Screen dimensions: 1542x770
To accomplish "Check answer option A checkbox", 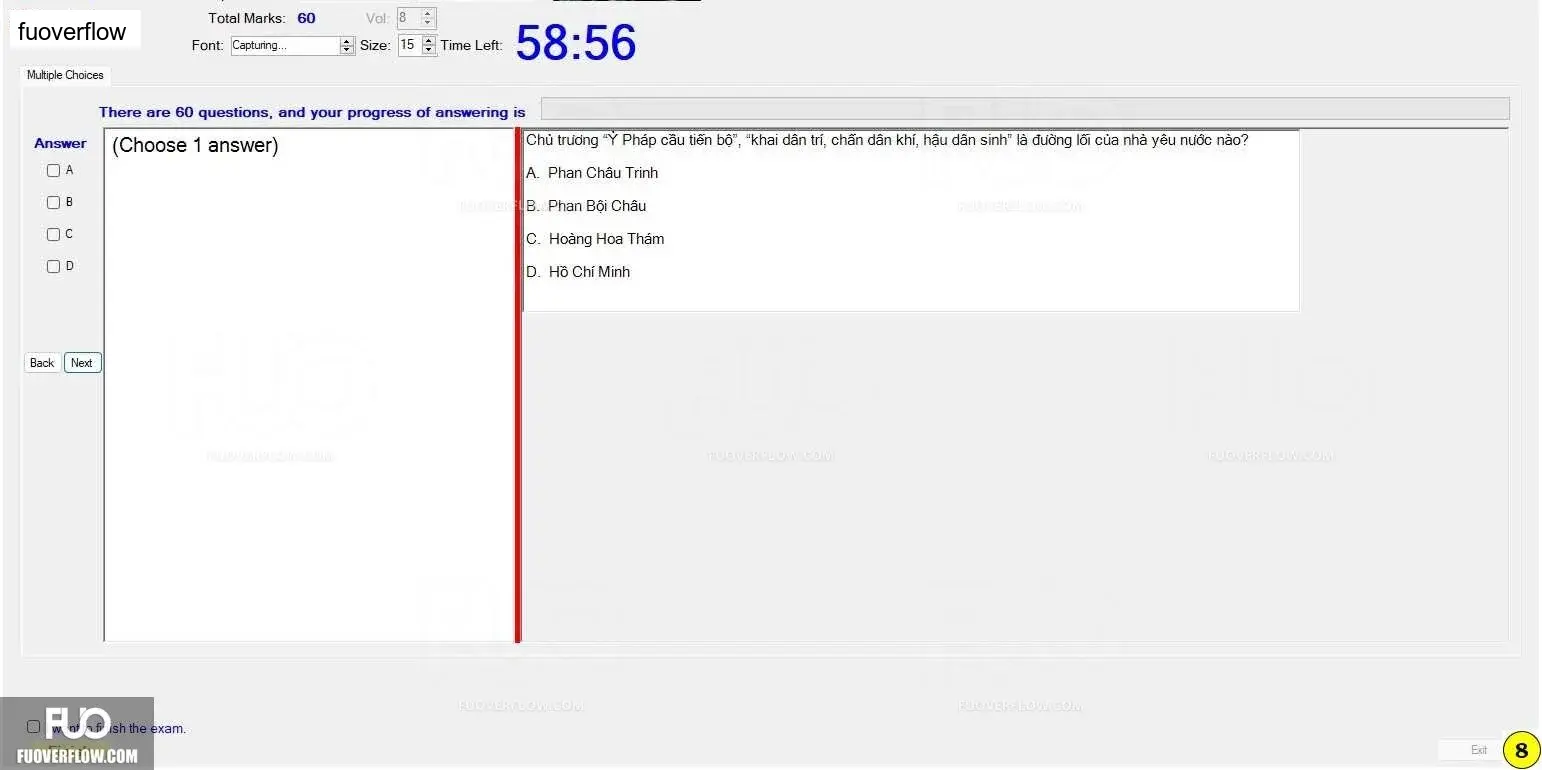I will 54,171.
